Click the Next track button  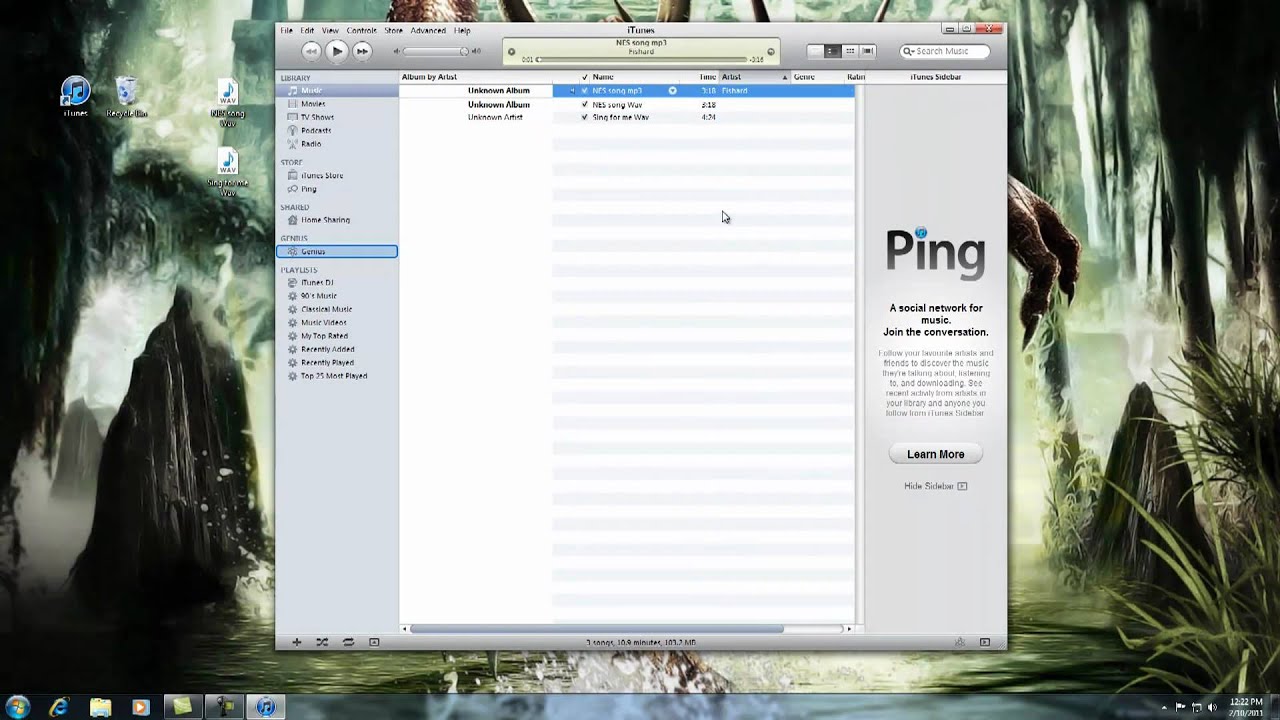363,51
